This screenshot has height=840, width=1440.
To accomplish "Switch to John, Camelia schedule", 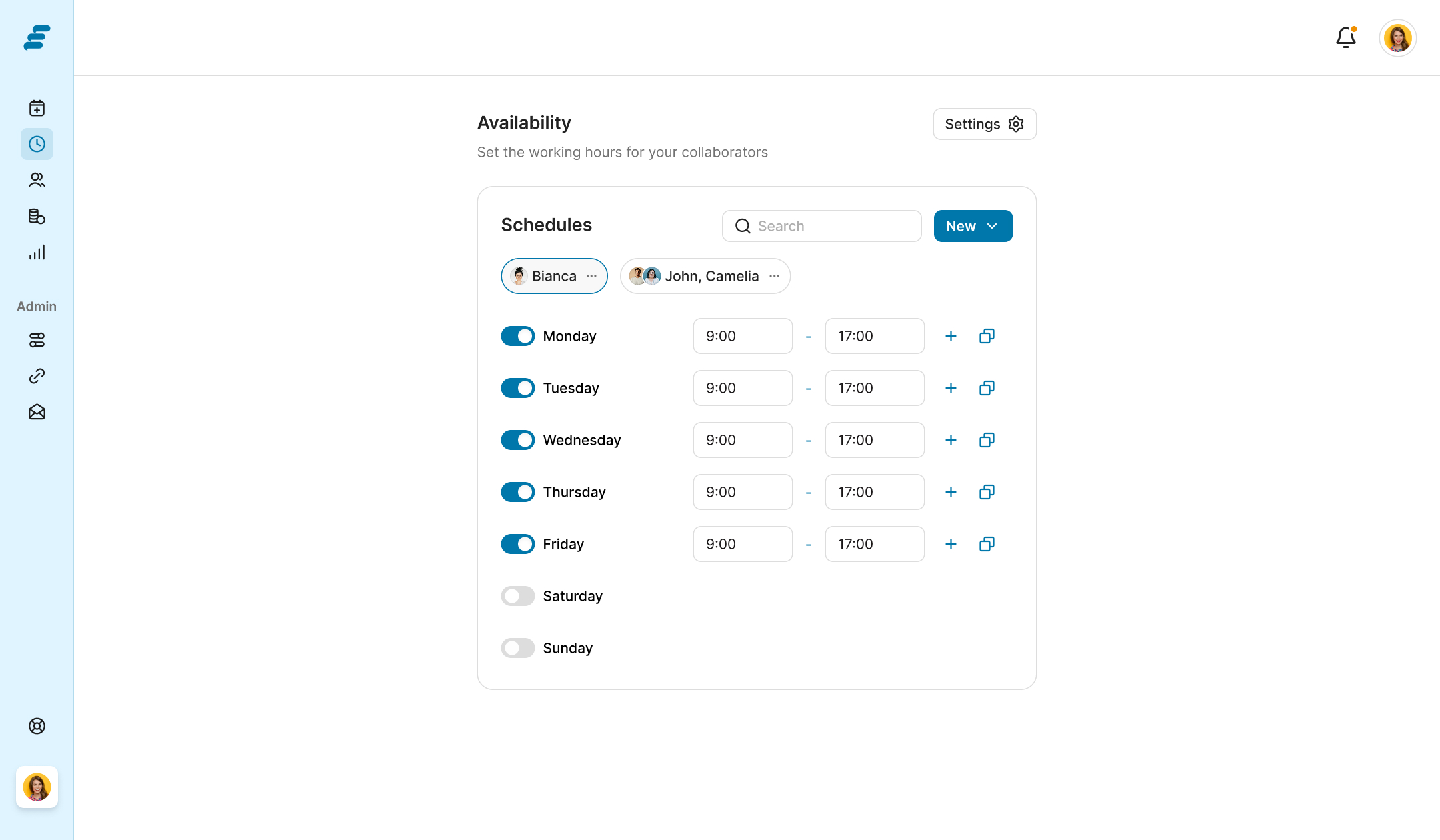I will 711,276.
